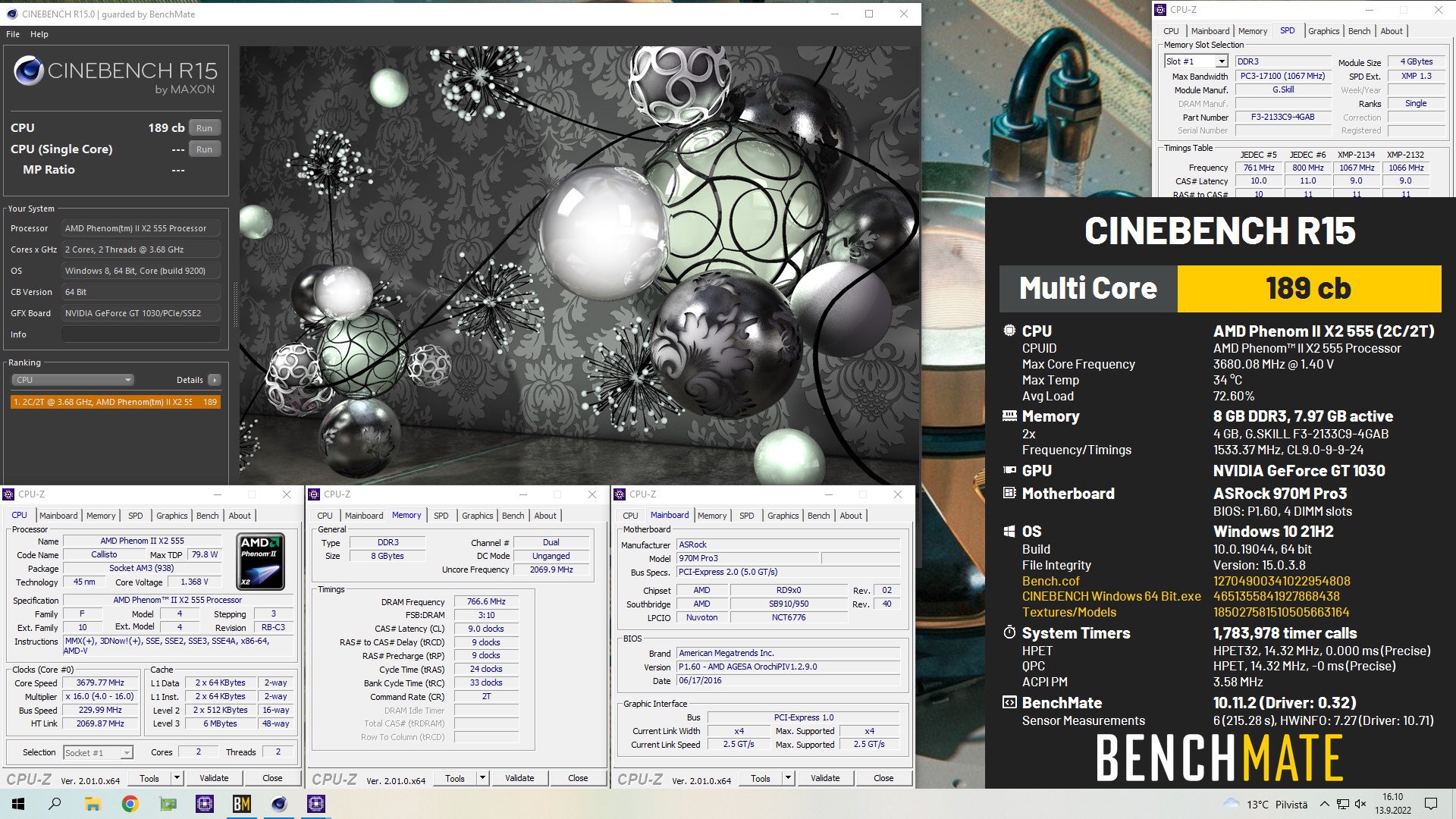Select the Memory tab in SPD window
Image resolution: width=1456 pixels, height=819 pixels.
tap(1253, 31)
